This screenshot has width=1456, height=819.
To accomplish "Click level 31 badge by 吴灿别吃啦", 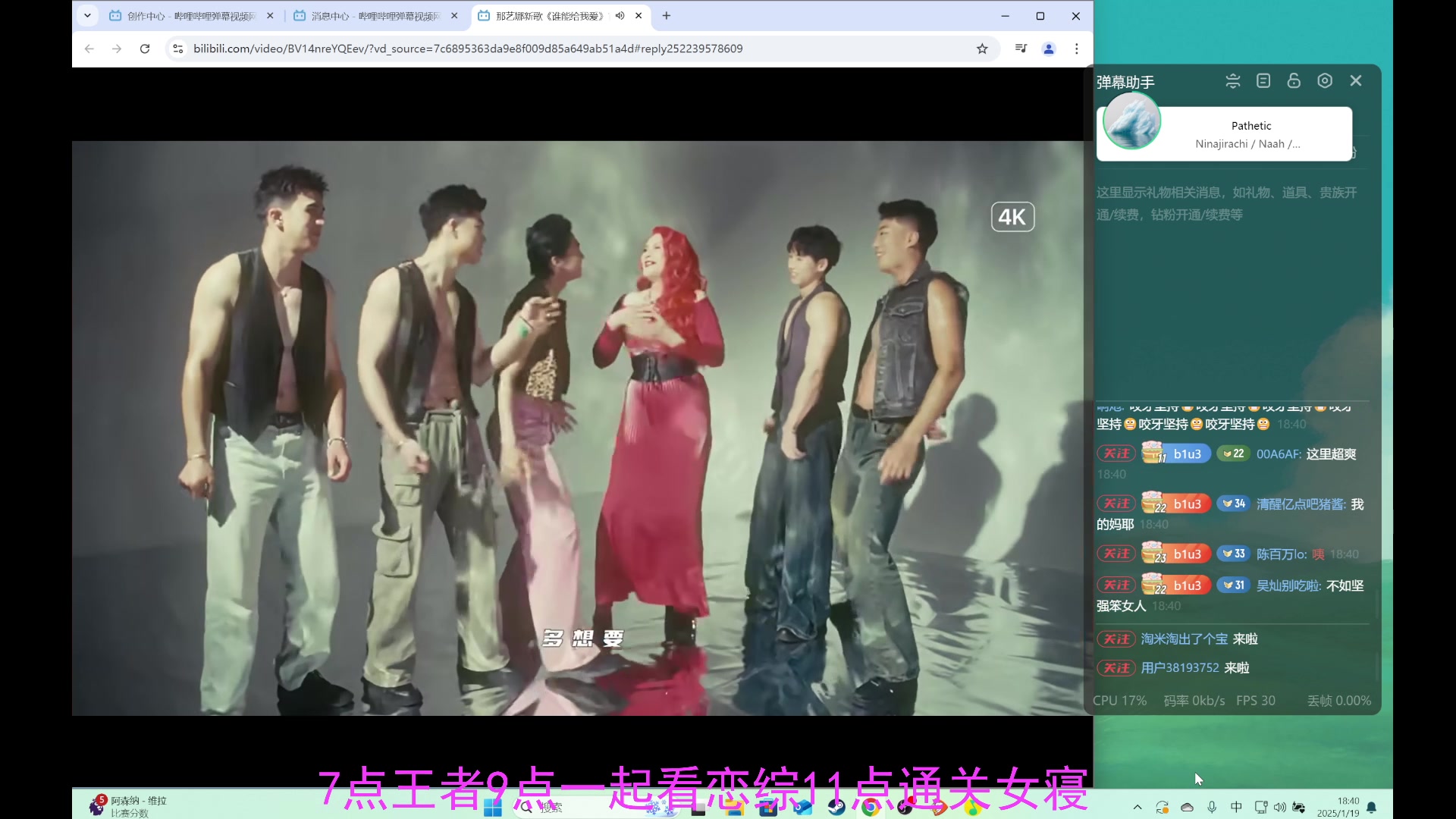I will coord(1233,585).
